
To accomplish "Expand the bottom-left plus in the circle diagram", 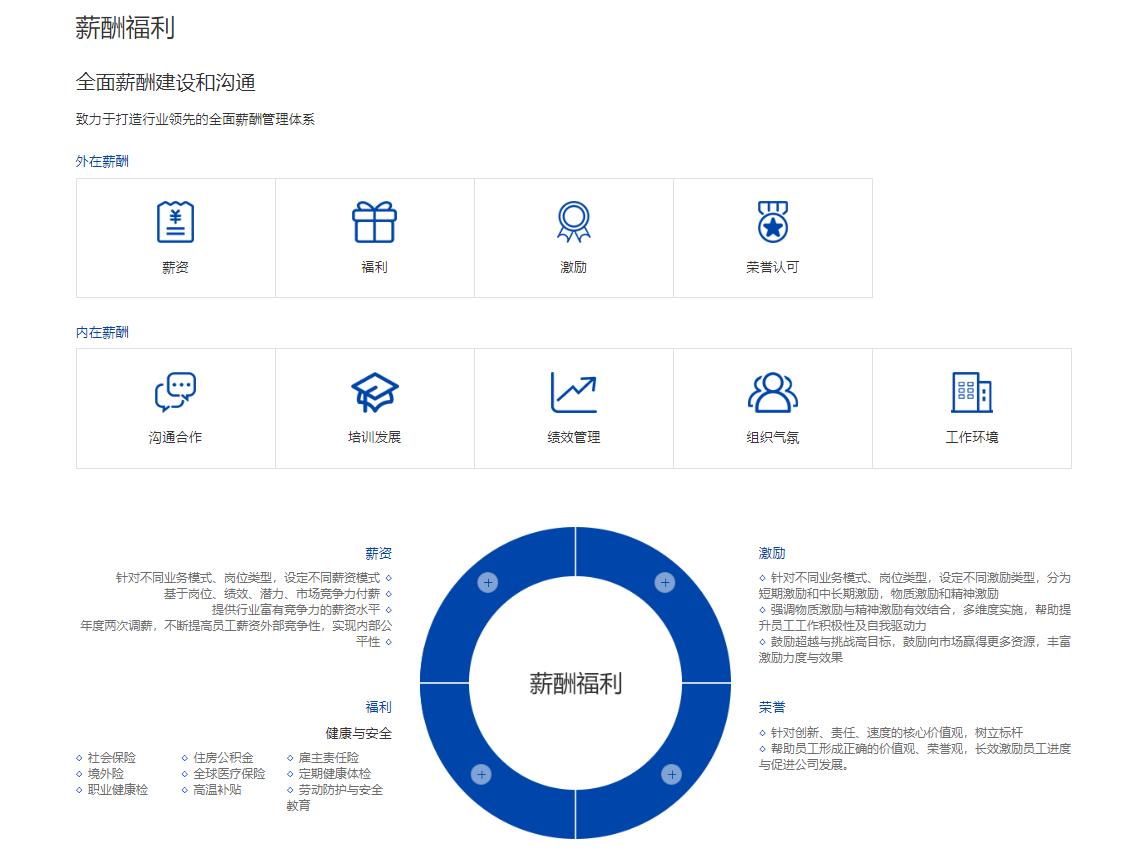I will click(482, 773).
